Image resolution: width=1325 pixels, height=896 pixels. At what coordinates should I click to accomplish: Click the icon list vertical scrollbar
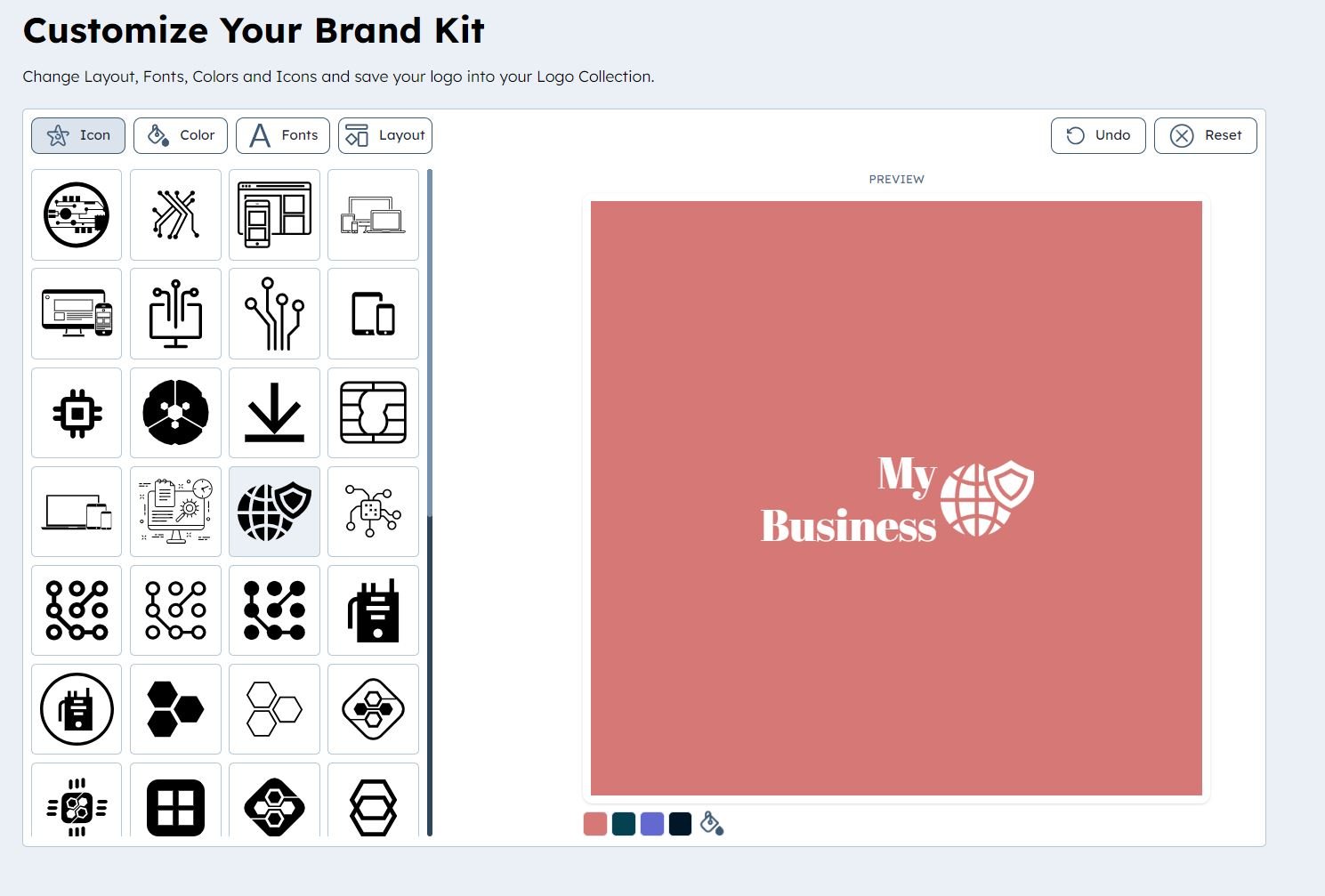[x=430, y=503]
